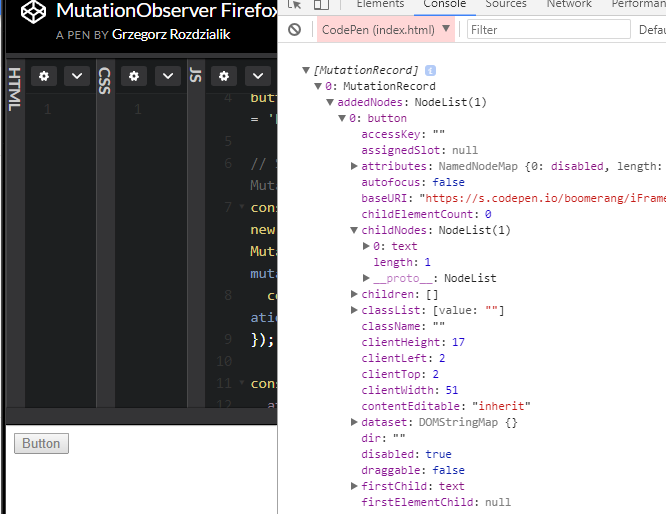Click the CodePen logo icon

tap(34, 11)
